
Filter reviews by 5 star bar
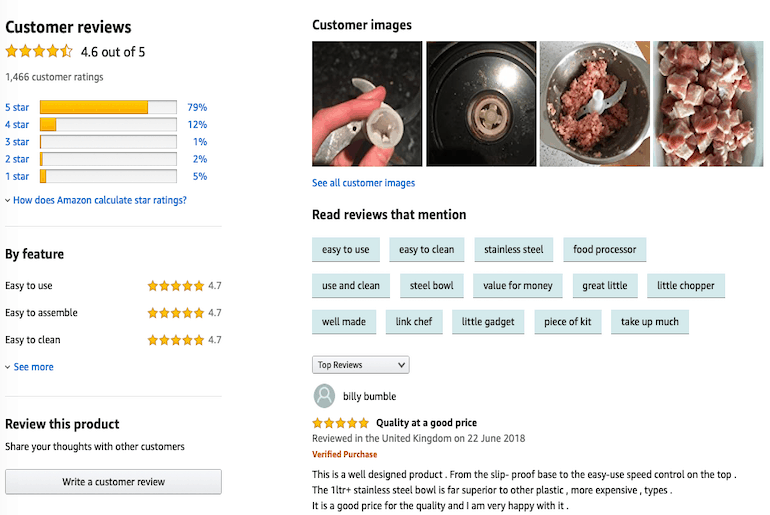tap(108, 107)
